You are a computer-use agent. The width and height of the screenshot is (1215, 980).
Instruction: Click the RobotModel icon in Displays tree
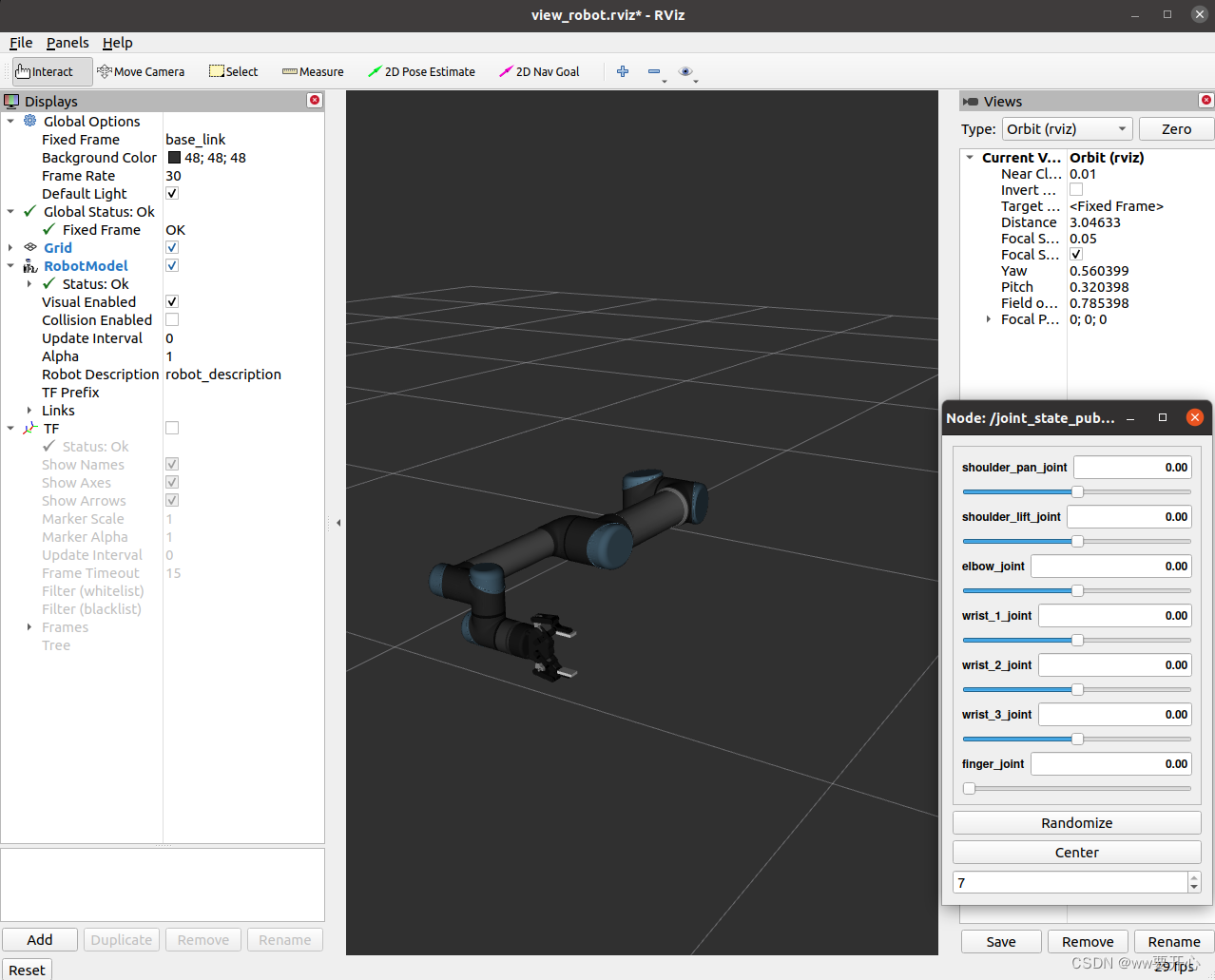(x=30, y=266)
